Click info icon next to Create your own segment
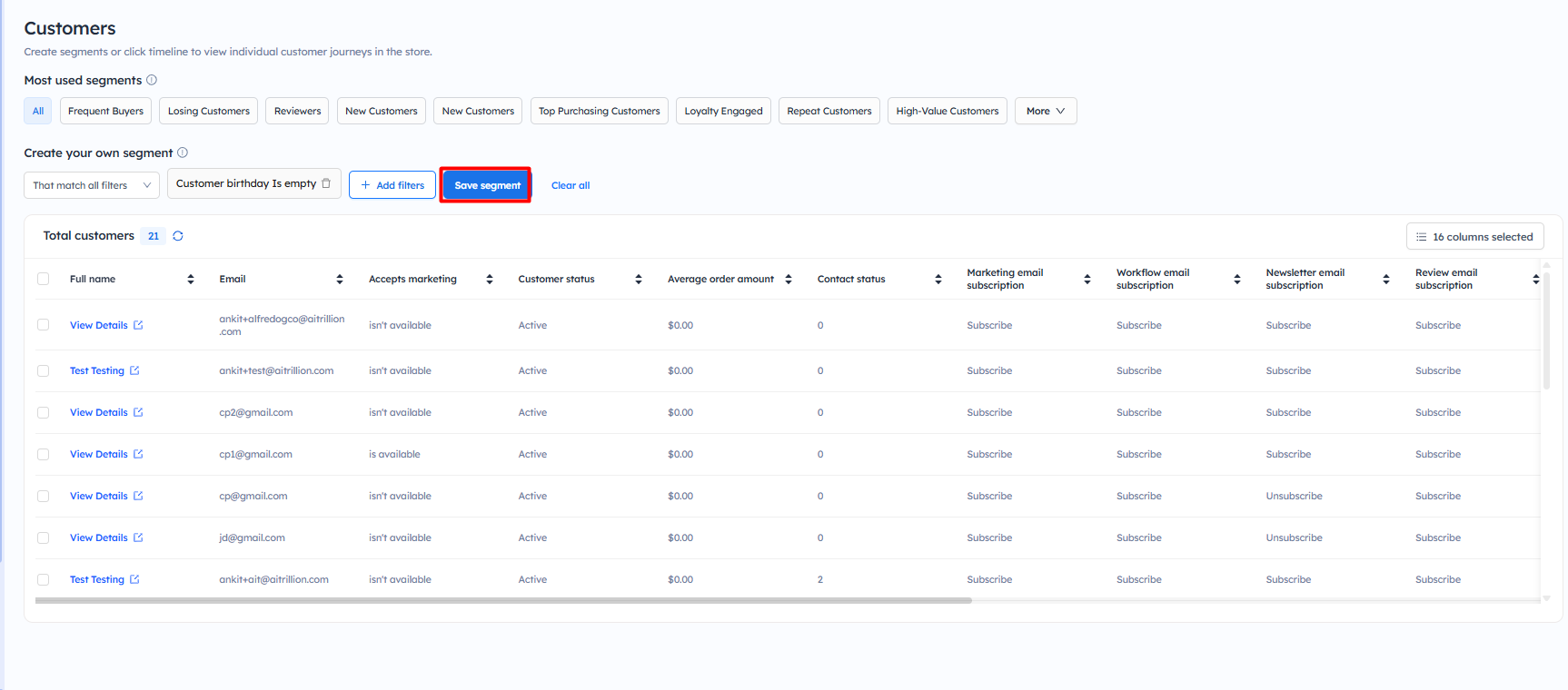 pyautogui.click(x=183, y=153)
